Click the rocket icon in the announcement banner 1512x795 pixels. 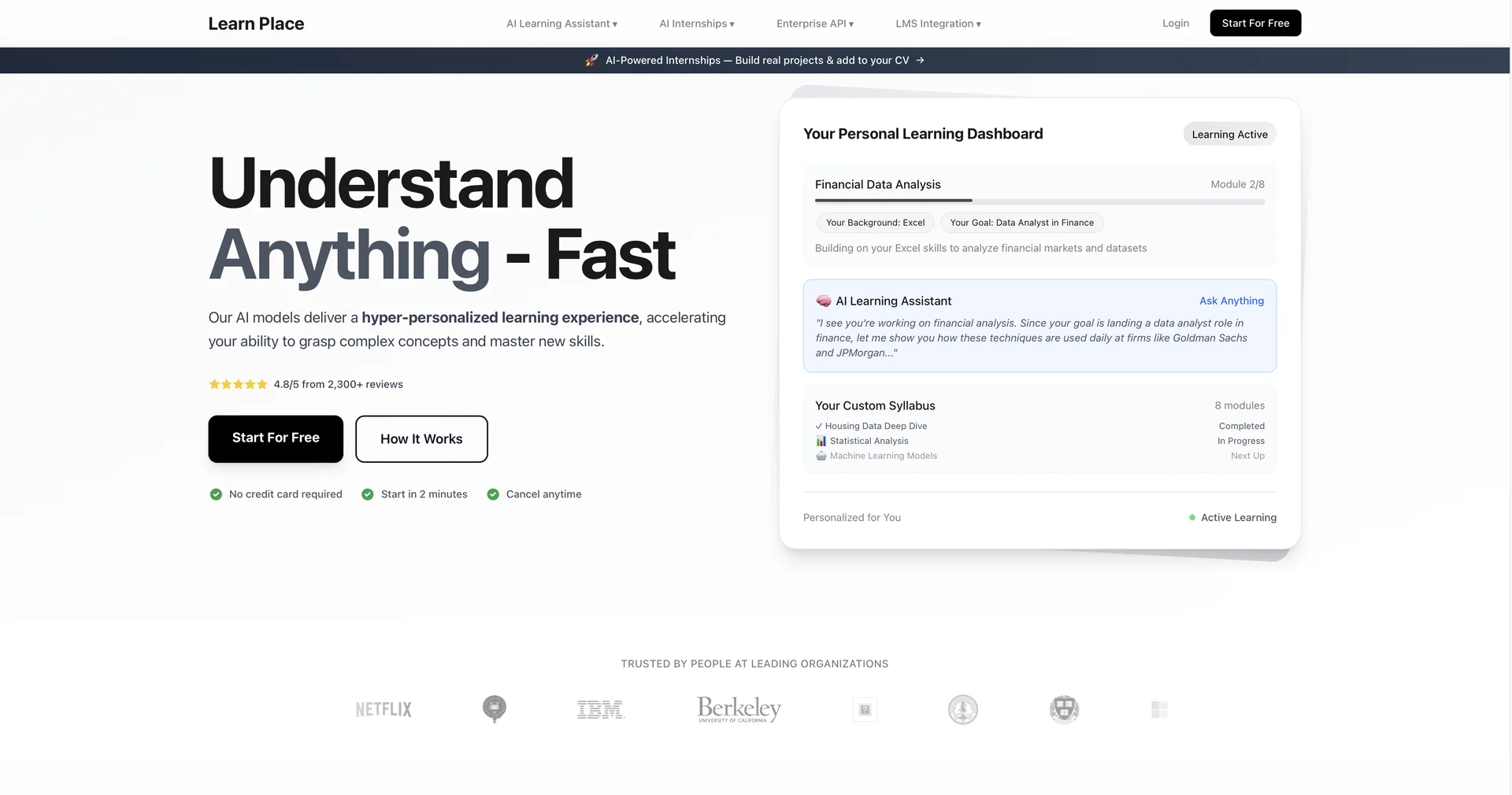[x=592, y=60]
